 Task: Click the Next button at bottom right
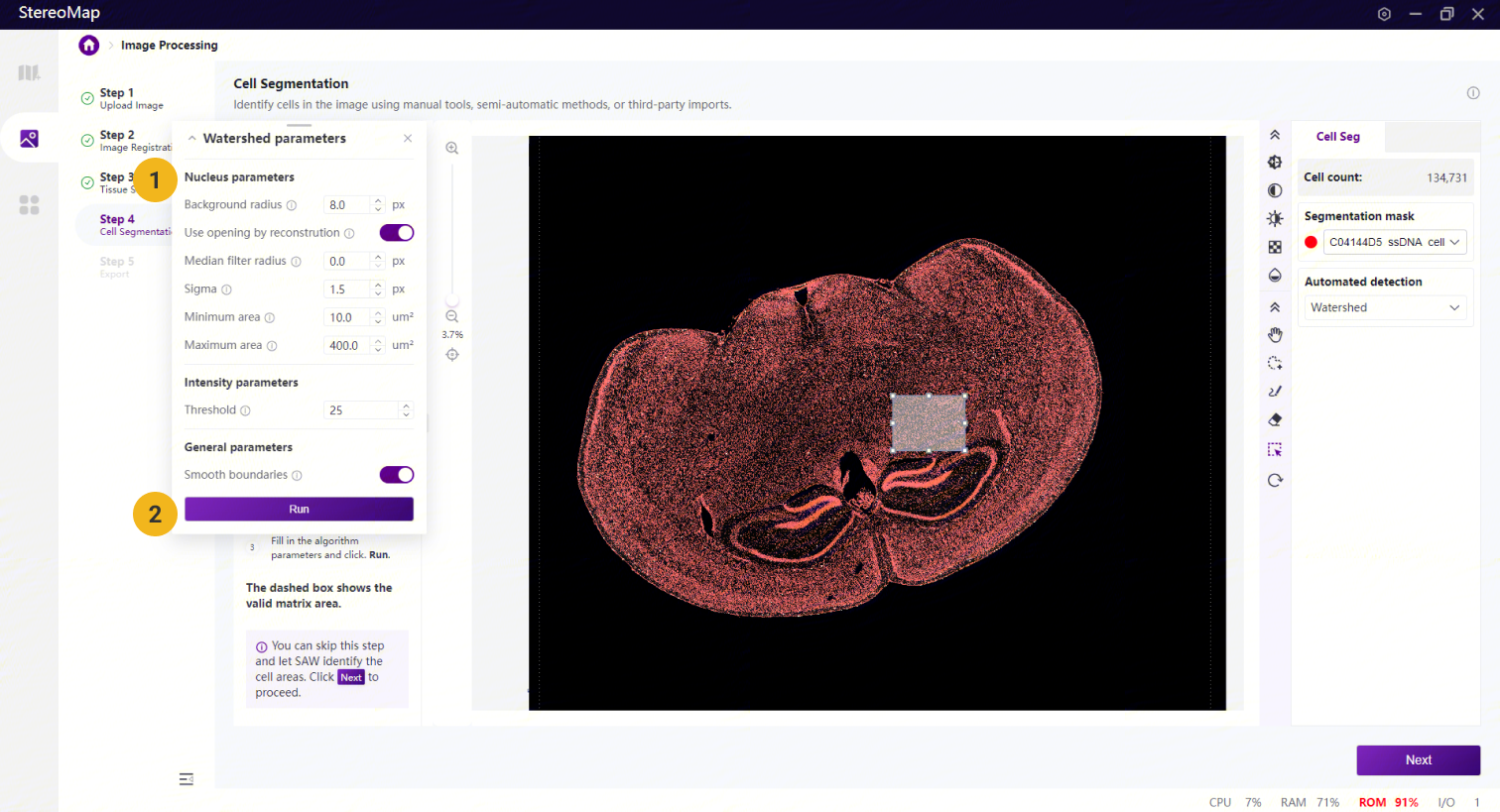tap(1418, 760)
